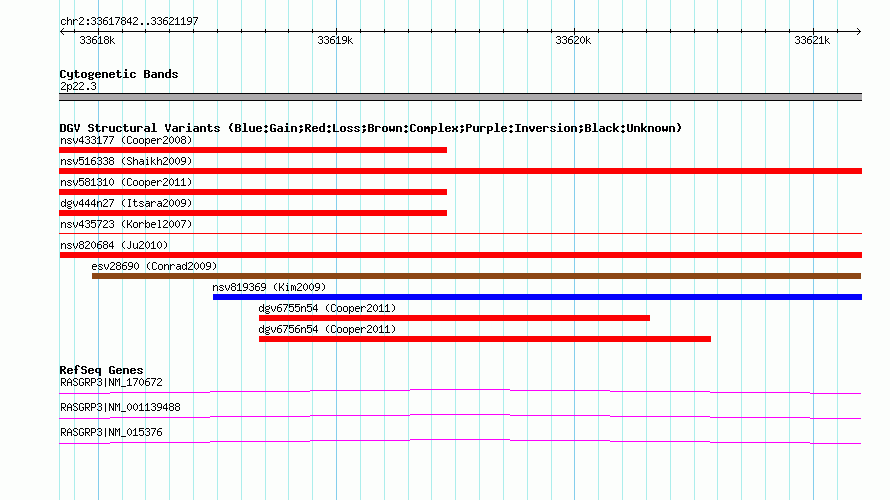Open nsv435723 (Korbel2007) variant label
The width and height of the screenshot is (890, 500).
click(x=126, y=224)
